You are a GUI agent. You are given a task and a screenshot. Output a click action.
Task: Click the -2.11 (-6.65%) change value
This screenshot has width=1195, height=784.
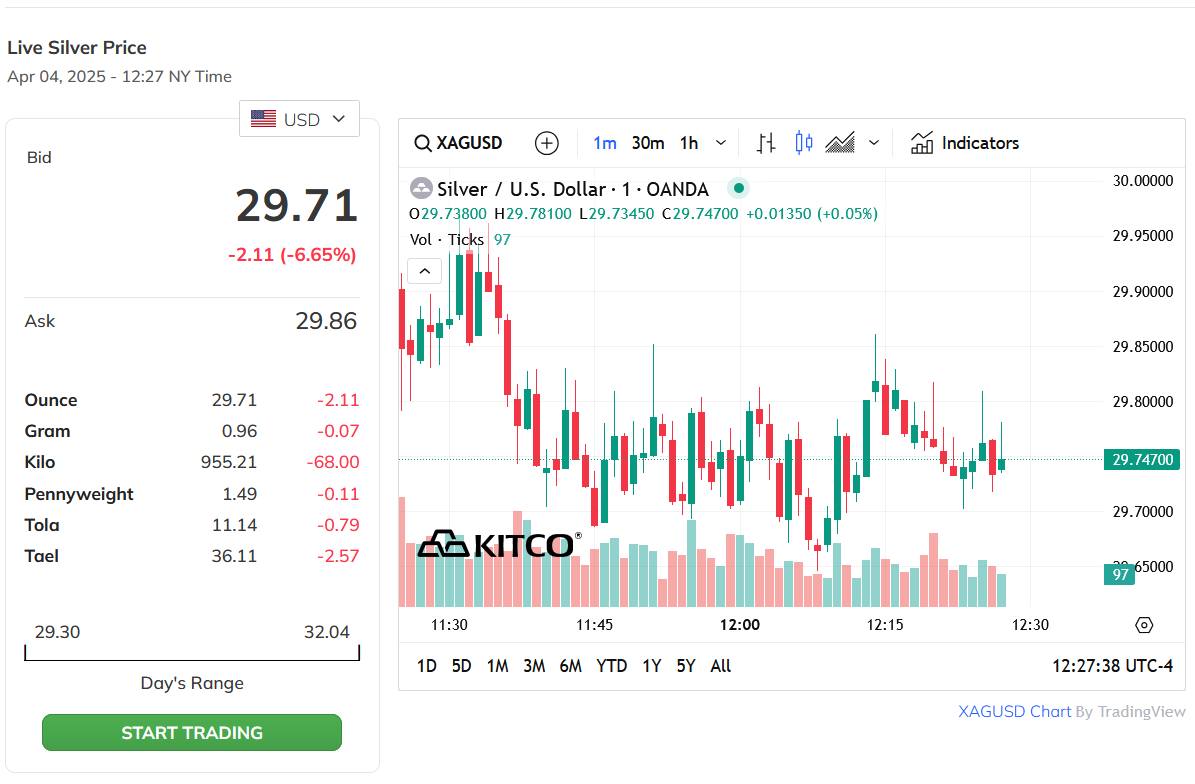pos(292,254)
